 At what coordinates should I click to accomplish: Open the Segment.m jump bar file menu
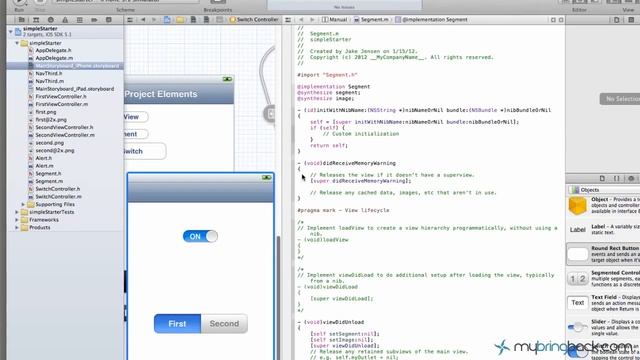pos(371,20)
